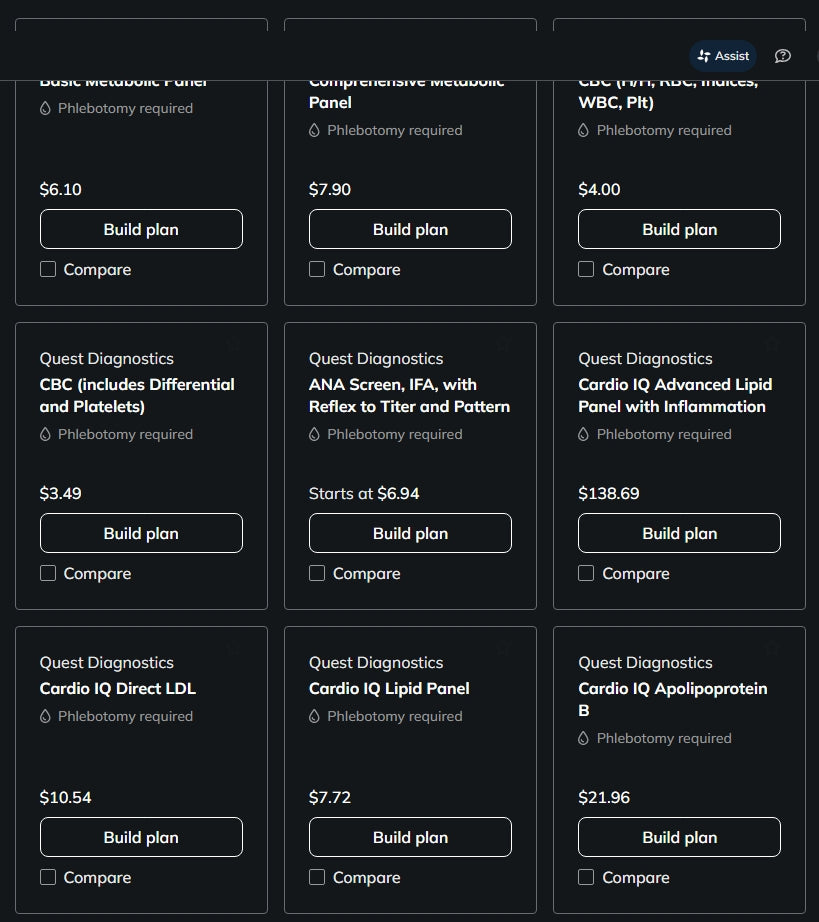This screenshot has width=819, height=922.
Task: Star the Cardio IQ Lipid Panel card
Action: pyautogui.click(x=502, y=648)
